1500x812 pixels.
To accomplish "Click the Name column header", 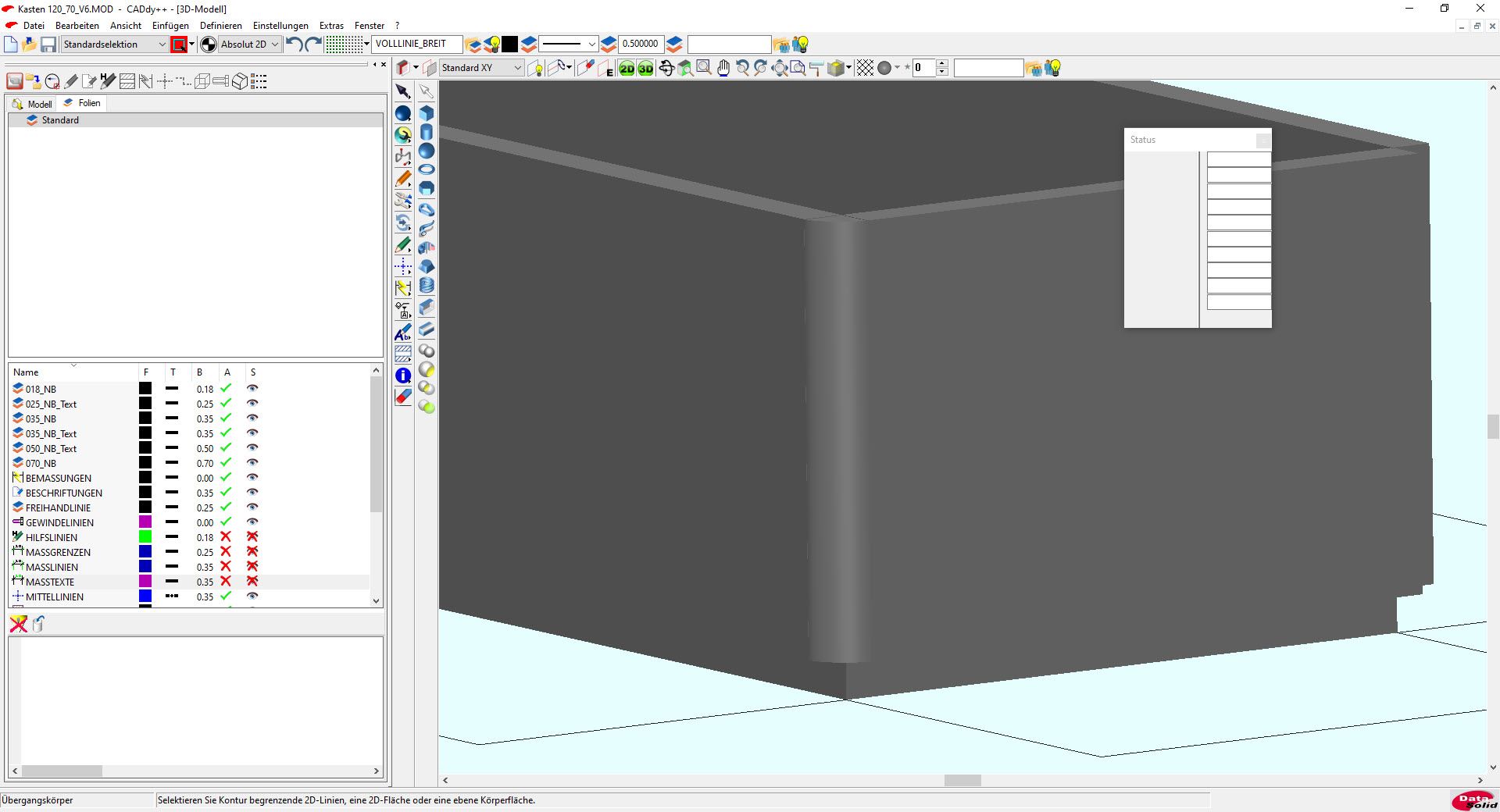I will click(26, 372).
